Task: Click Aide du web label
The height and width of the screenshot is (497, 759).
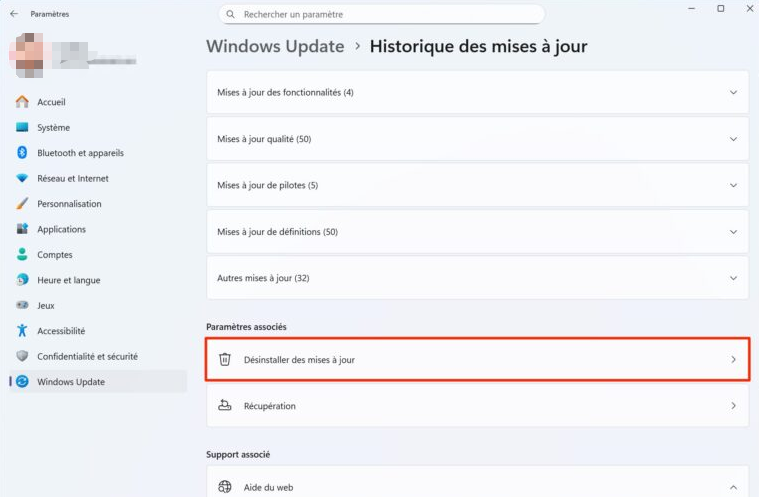Action: pos(269,487)
